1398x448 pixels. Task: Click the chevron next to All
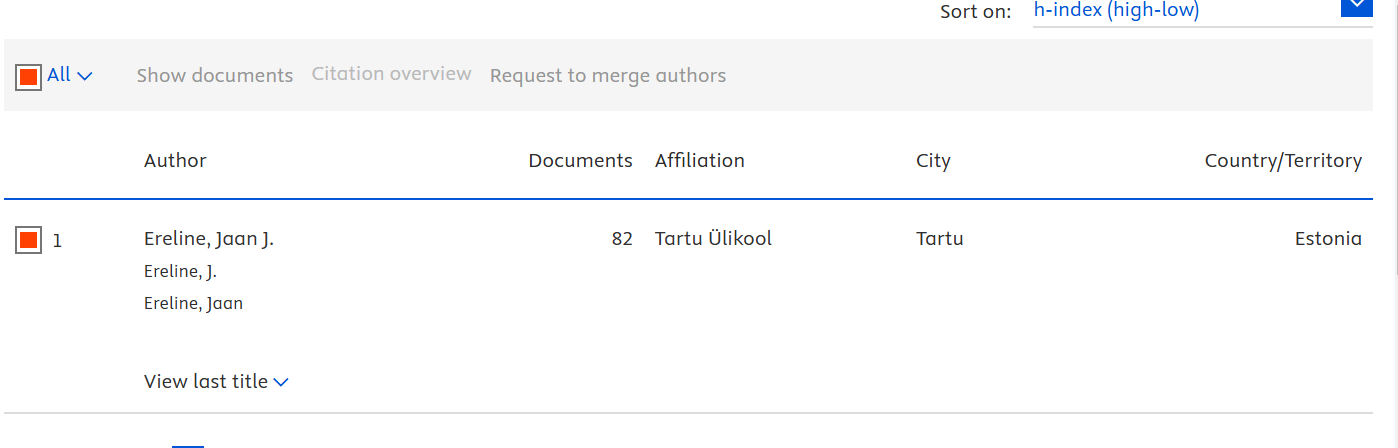(x=85, y=76)
